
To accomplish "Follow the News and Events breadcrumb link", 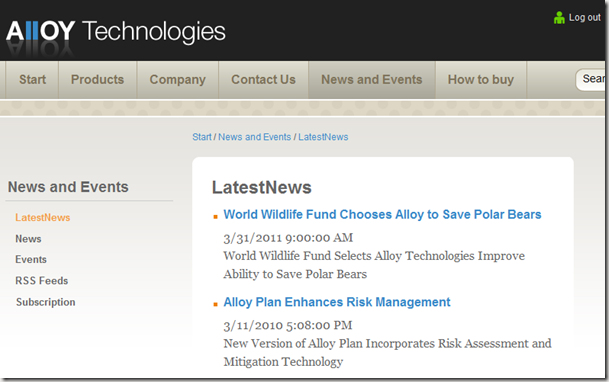I will click(254, 137).
